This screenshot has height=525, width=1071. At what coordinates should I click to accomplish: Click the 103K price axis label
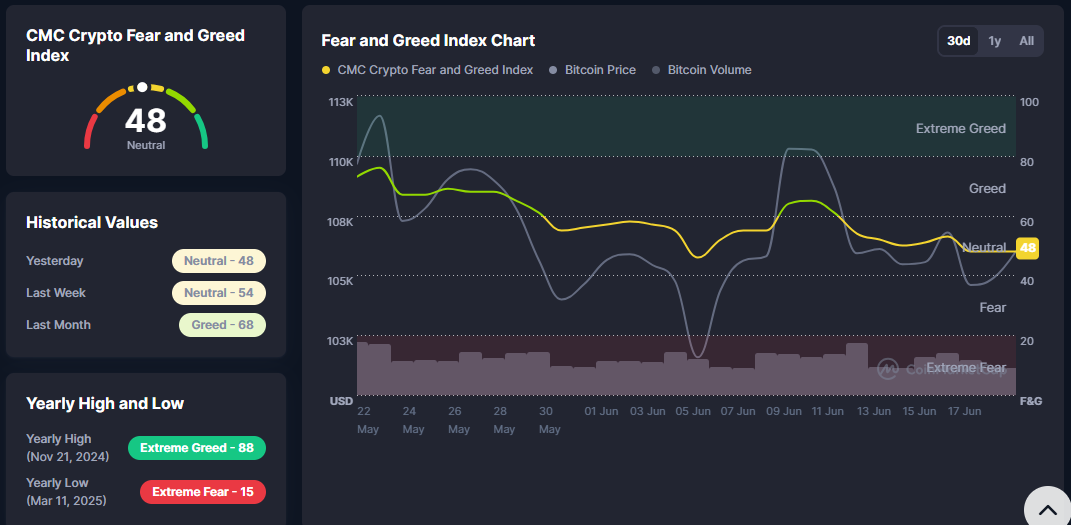(x=341, y=341)
